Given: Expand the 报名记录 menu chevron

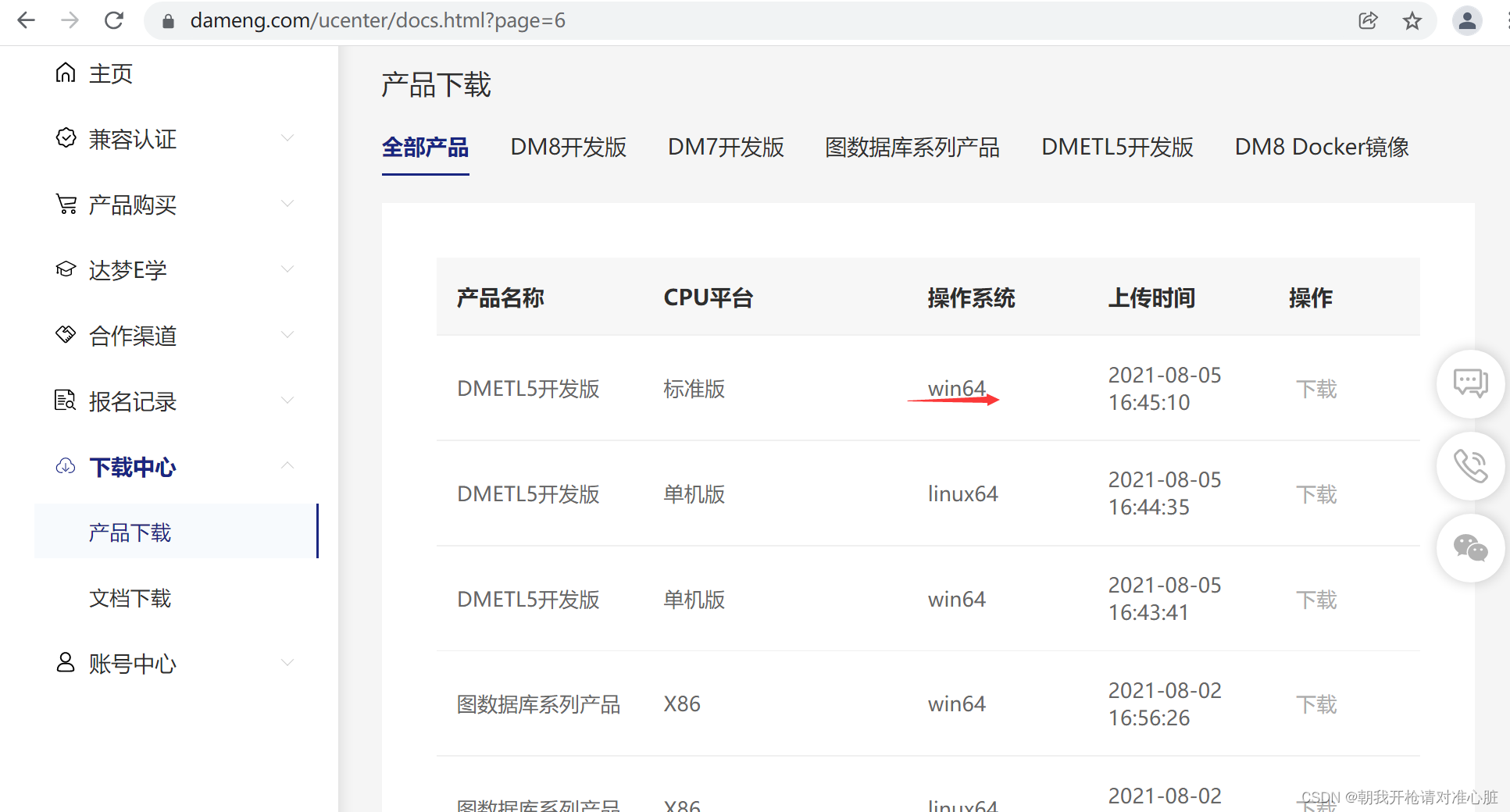Looking at the screenshot, I should [x=287, y=401].
